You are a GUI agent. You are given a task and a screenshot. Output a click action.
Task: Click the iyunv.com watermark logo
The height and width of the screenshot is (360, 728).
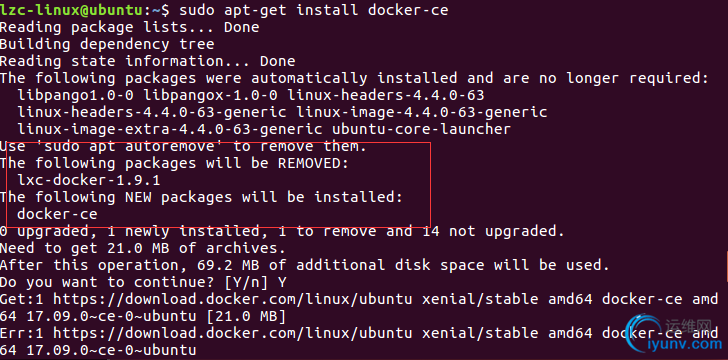(x=674, y=336)
